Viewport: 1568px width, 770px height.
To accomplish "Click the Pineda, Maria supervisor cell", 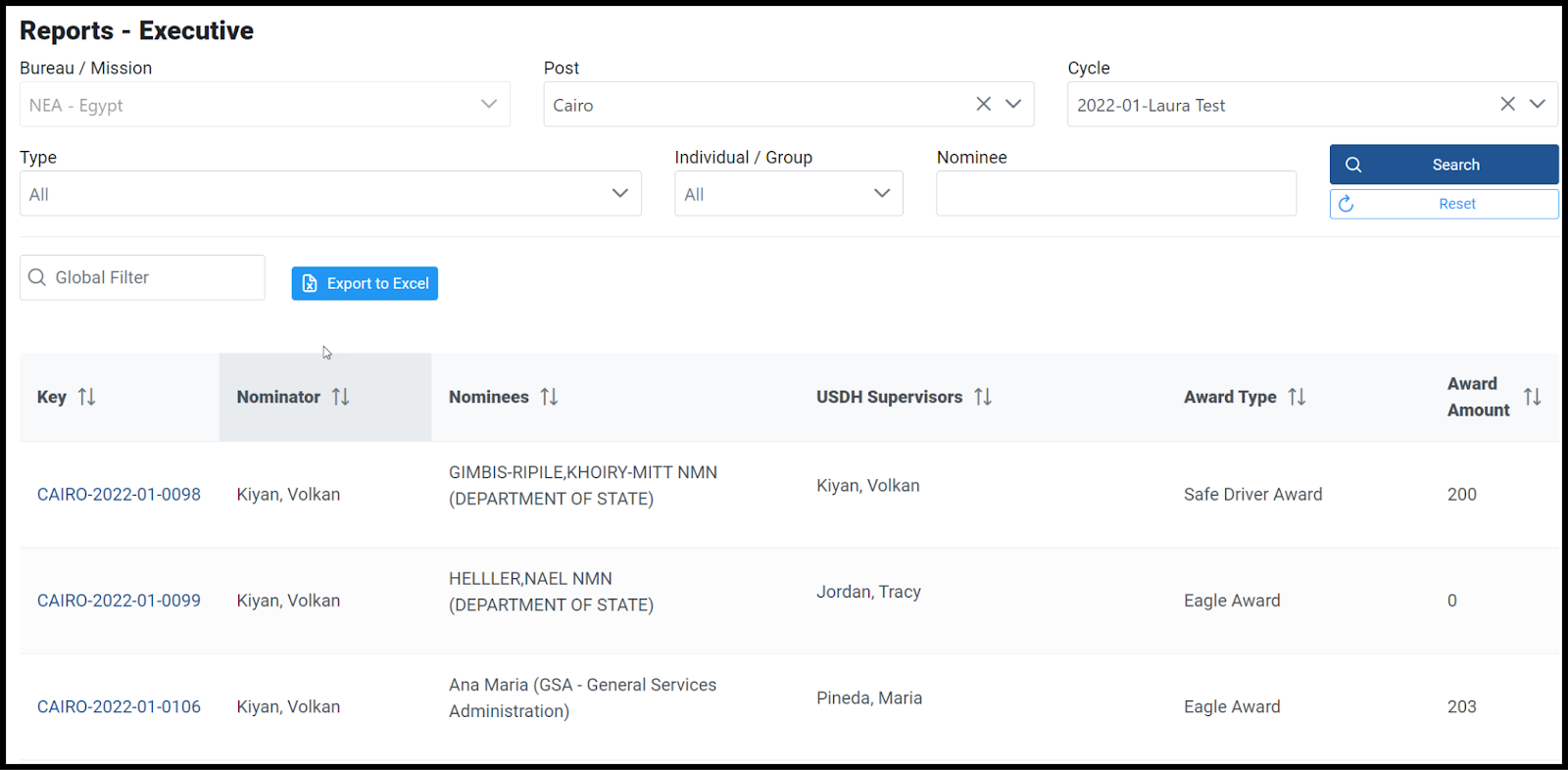I will (x=869, y=698).
